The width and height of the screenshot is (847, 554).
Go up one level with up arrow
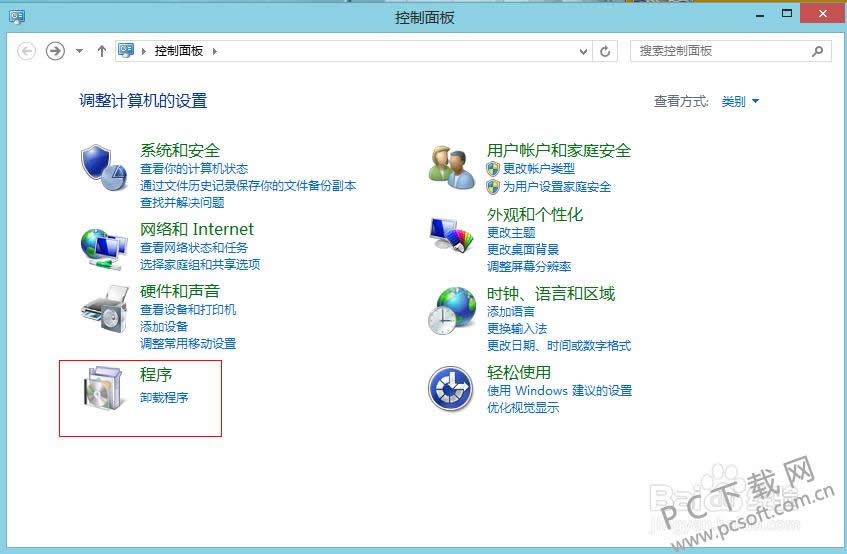point(102,51)
